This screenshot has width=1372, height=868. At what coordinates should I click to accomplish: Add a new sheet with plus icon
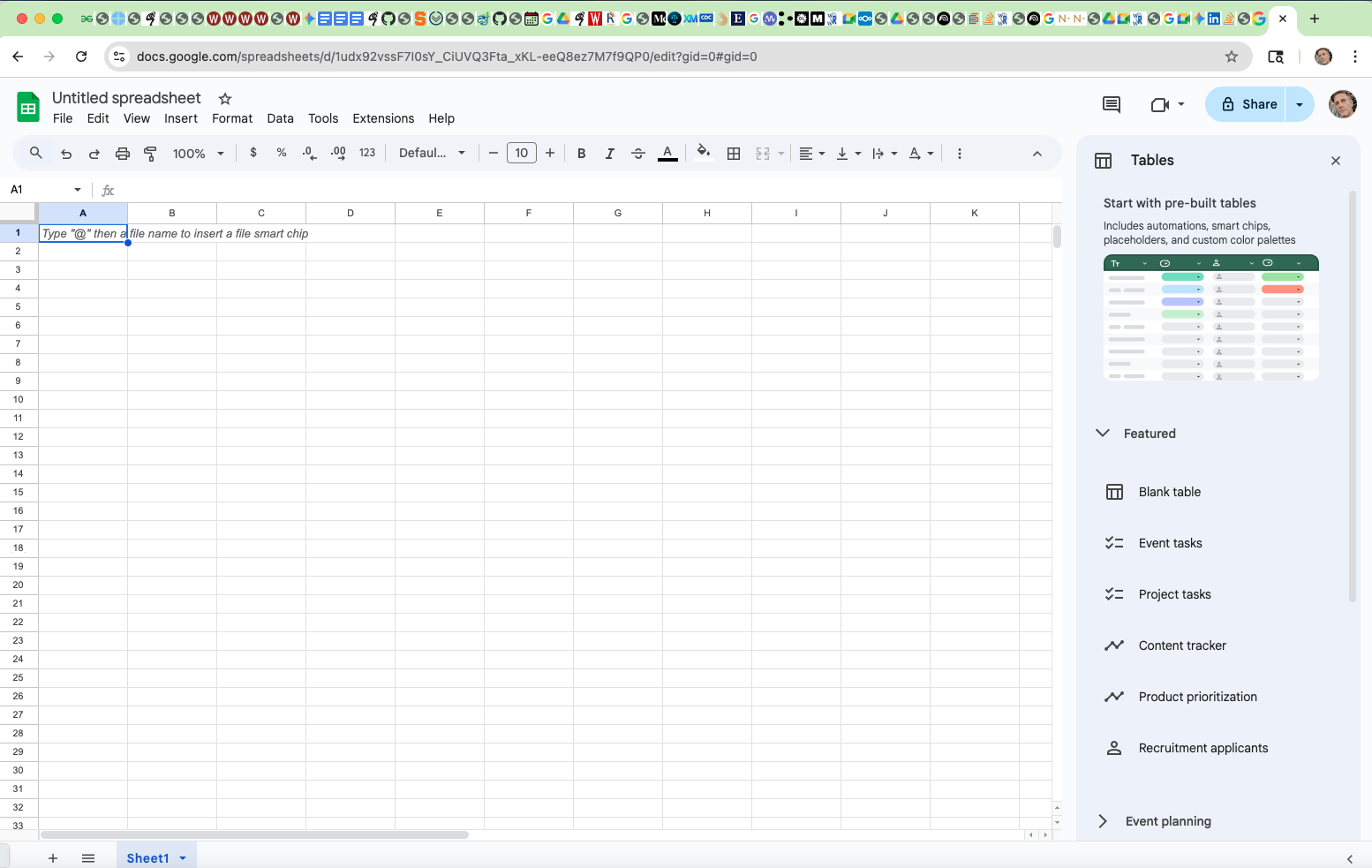coord(53,858)
